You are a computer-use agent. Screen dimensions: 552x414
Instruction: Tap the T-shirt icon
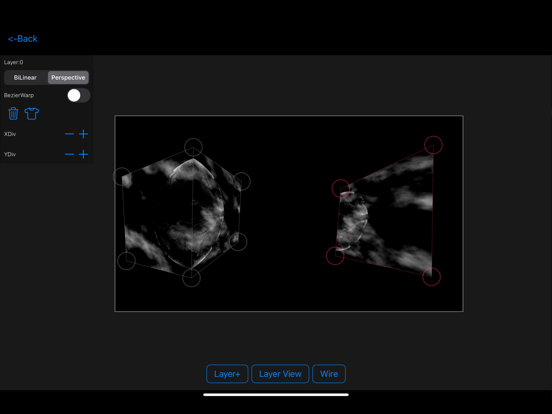(32, 113)
